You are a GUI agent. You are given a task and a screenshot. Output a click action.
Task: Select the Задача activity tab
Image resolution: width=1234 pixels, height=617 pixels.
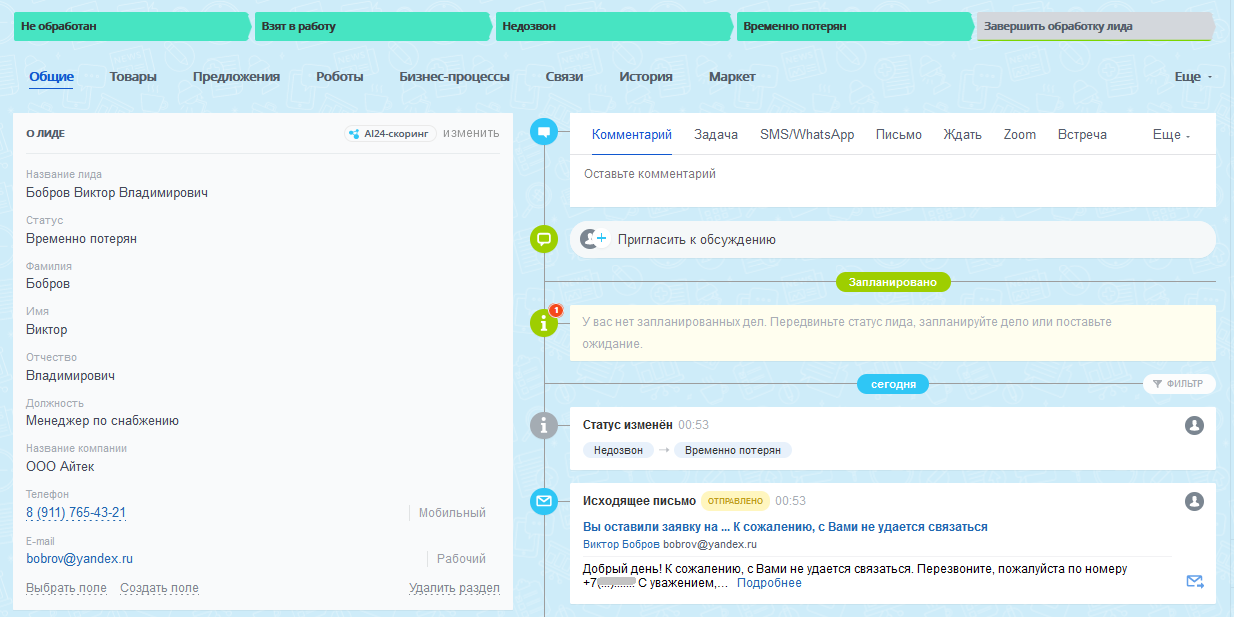click(x=716, y=135)
